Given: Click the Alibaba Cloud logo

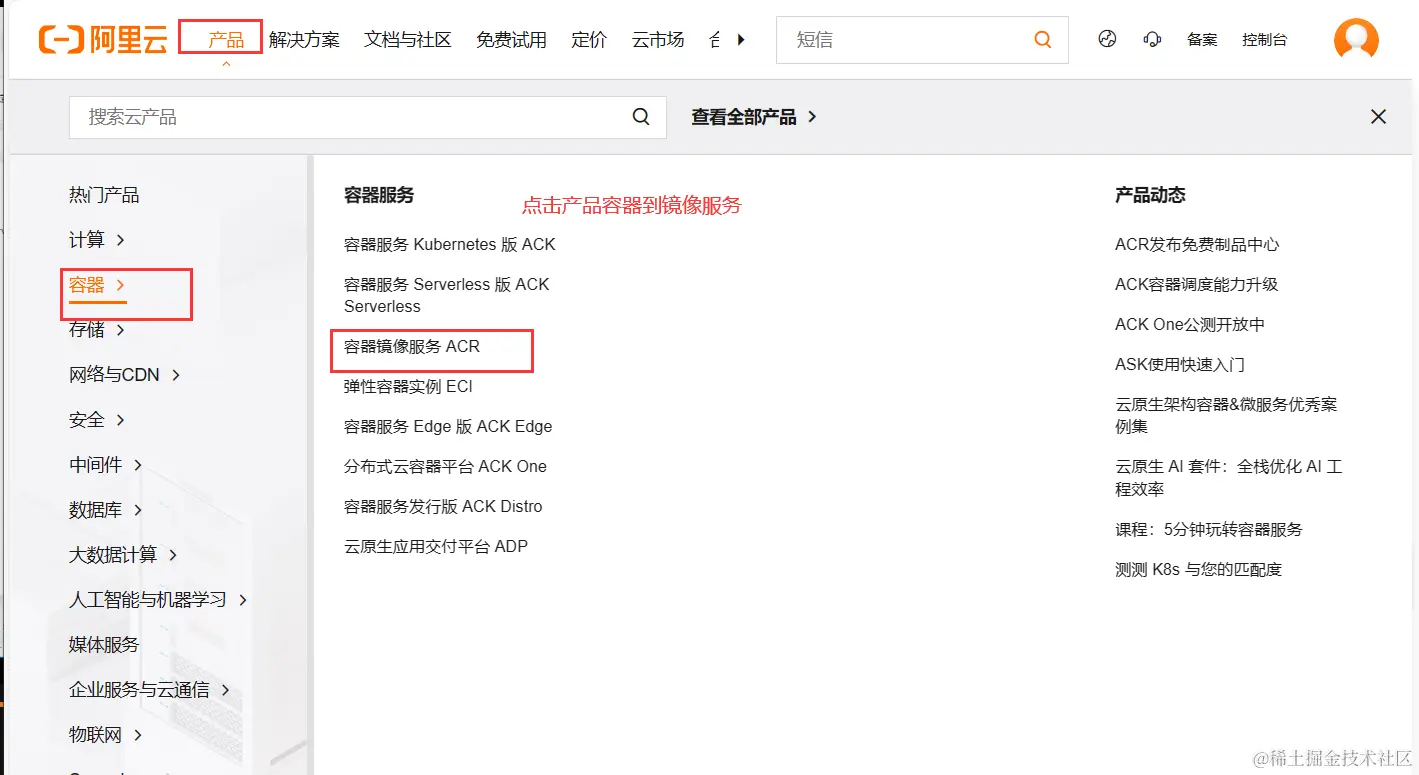Looking at the screenshot, I should [103, 40].
